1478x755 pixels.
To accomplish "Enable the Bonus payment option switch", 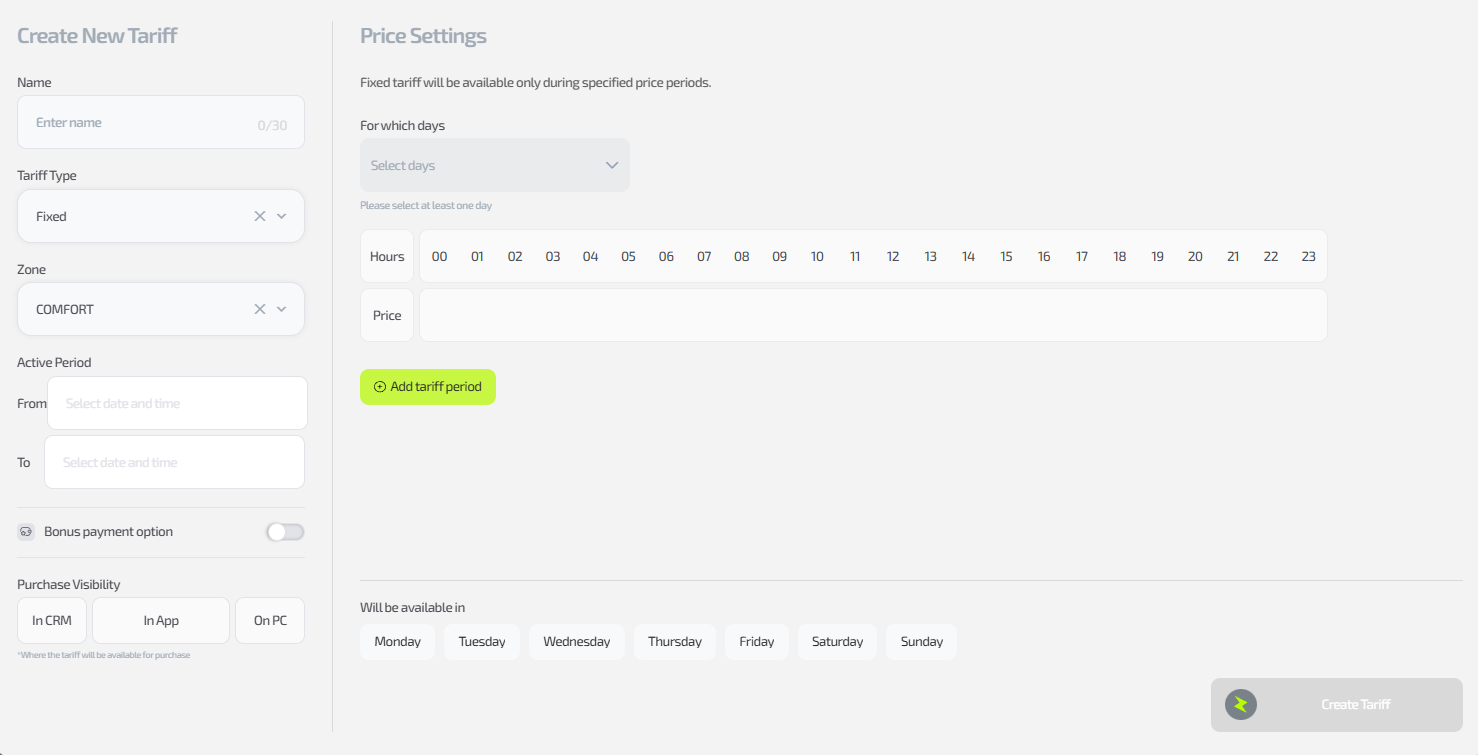I will tap(285, 532).
